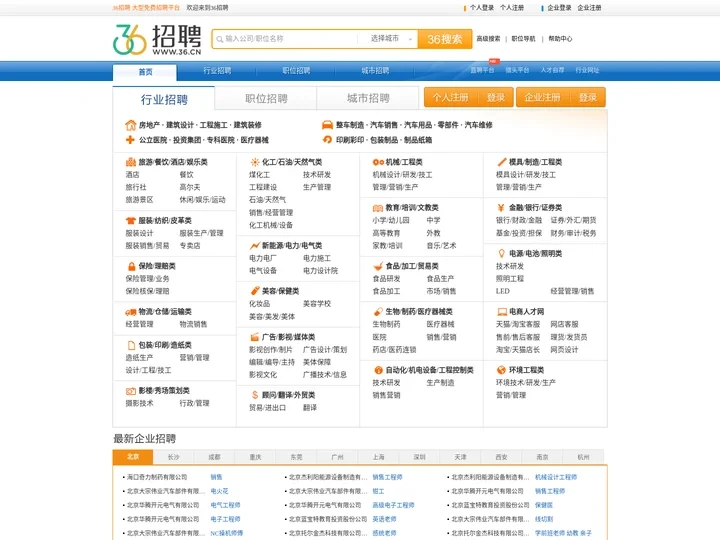Switch to the 城市招聘 panel tab
The width and height of the screenshot is (720, 540).
coord(368,98)
